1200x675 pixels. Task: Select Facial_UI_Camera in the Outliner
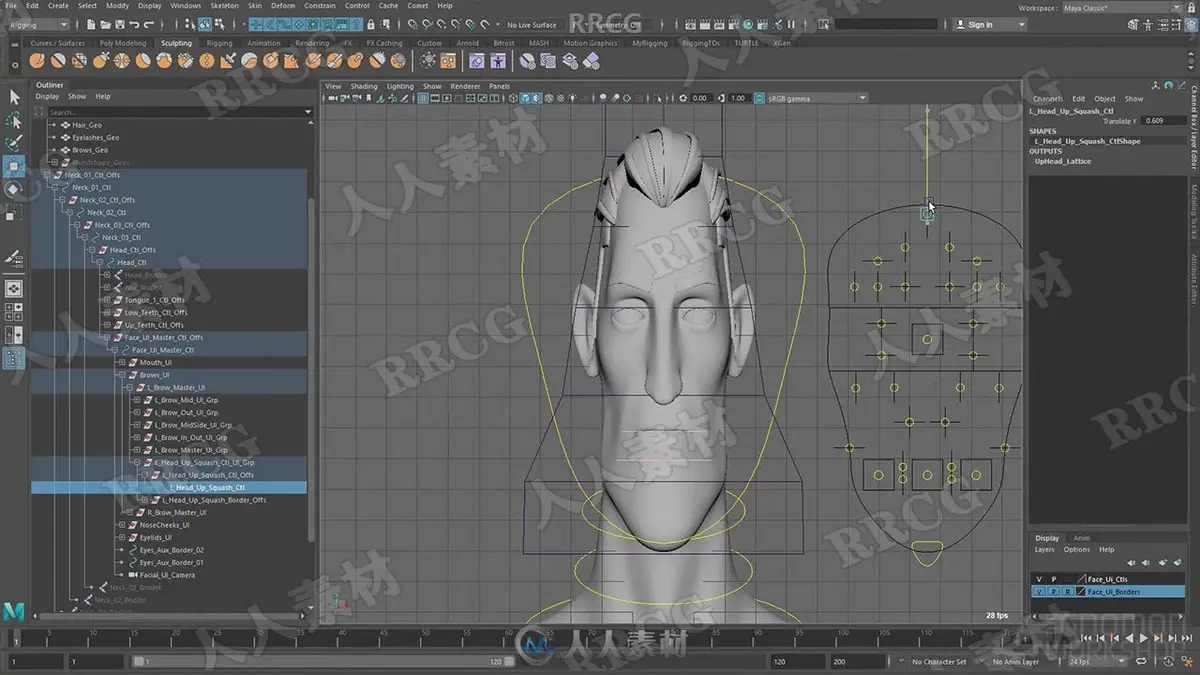pos(166,575)
